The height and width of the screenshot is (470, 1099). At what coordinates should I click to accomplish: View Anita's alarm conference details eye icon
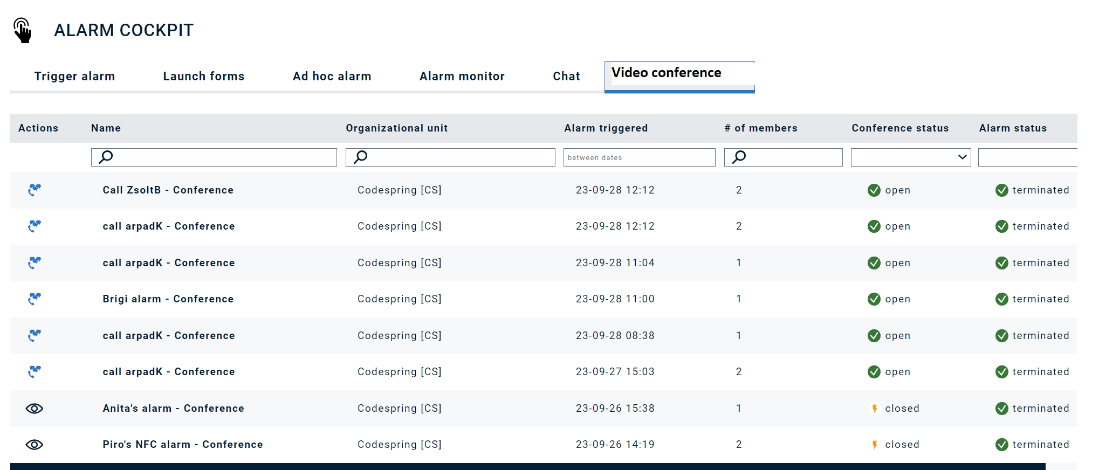34,408
